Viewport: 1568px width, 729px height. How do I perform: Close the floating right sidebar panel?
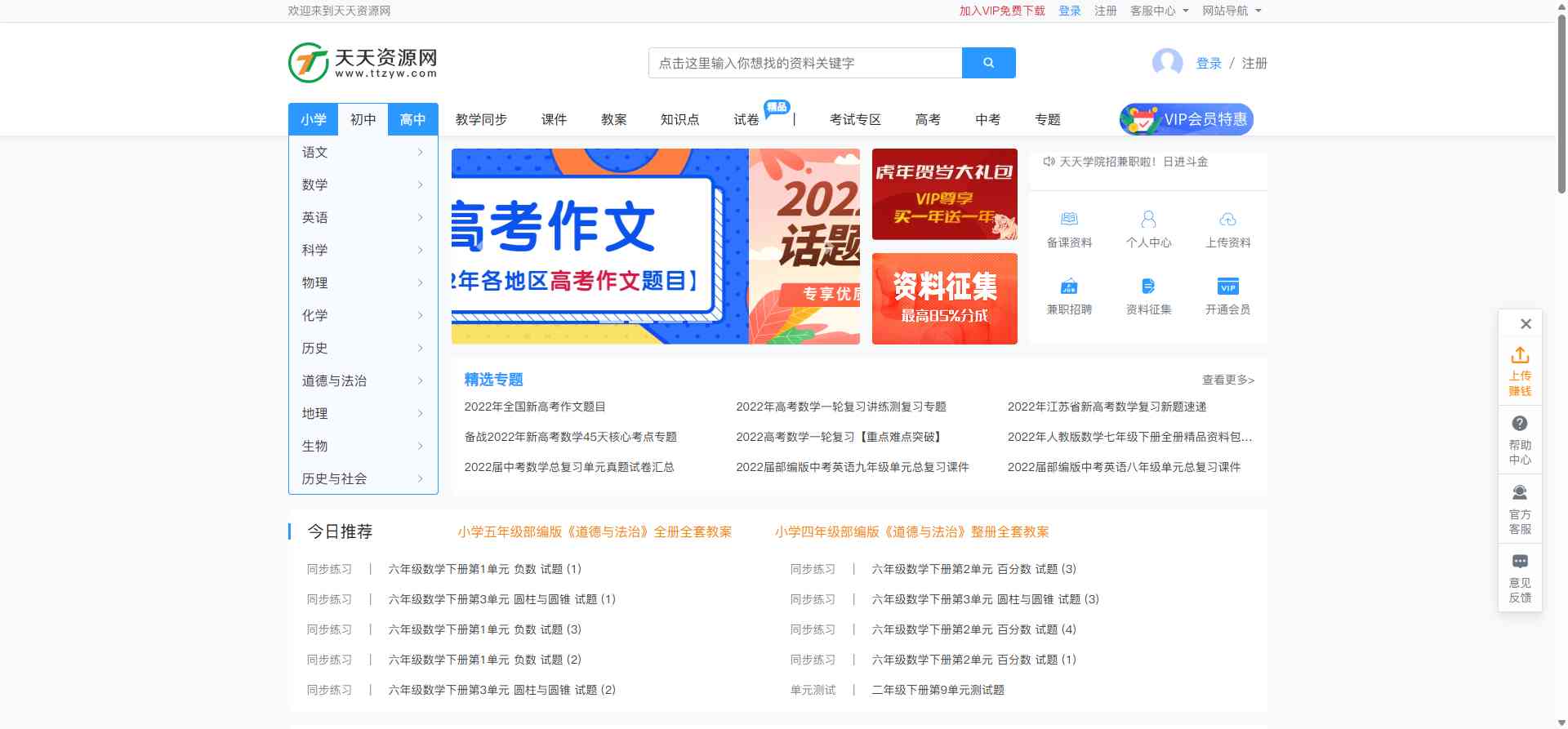(1525, 324)
